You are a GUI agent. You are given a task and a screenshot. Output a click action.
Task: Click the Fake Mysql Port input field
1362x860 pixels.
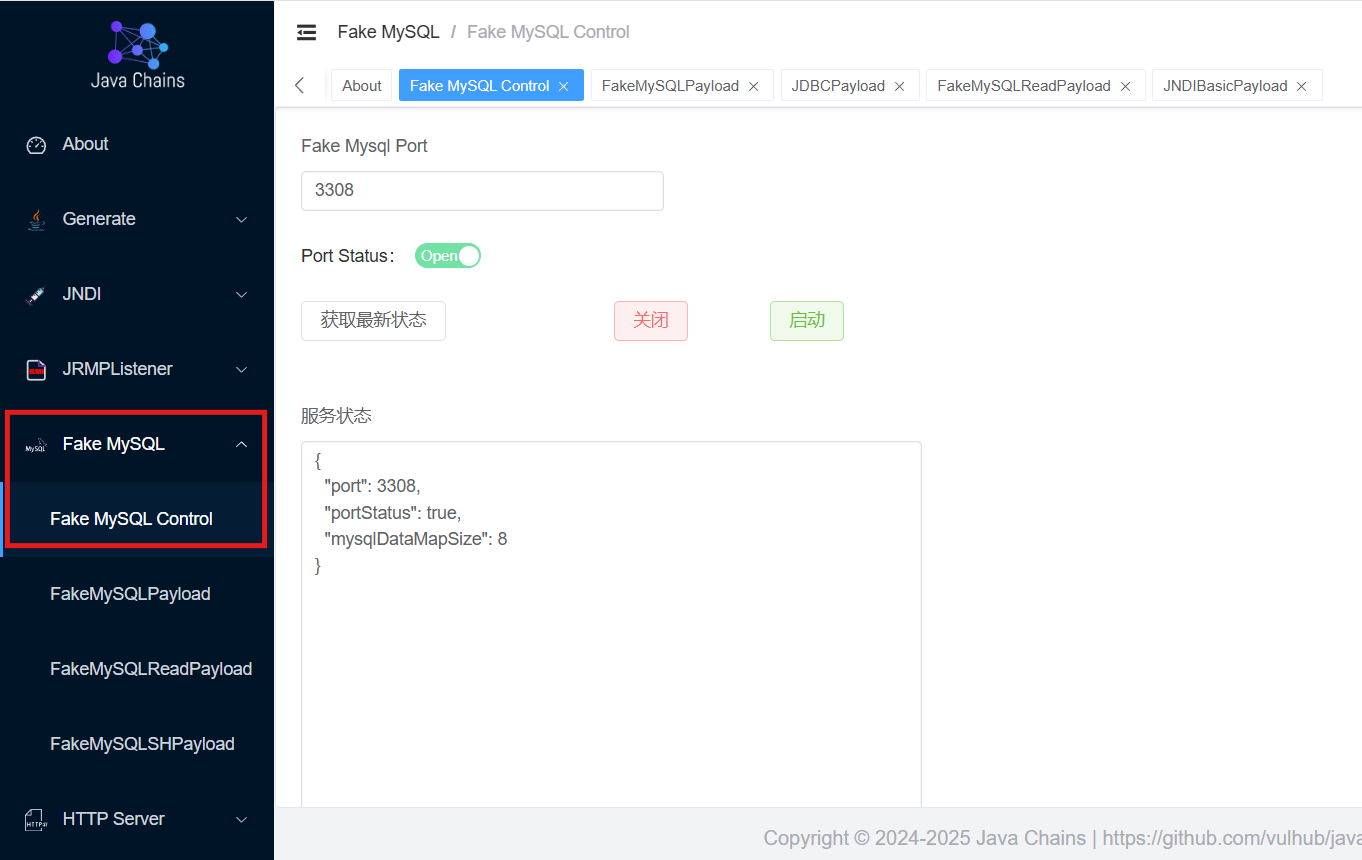click(x=482, y=191)
